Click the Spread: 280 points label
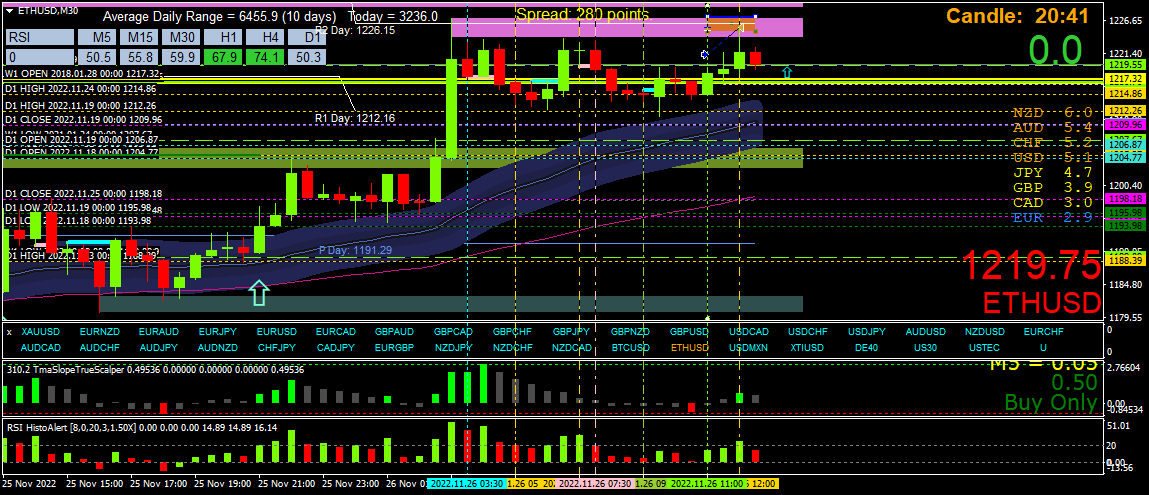 tap(583, 14)
